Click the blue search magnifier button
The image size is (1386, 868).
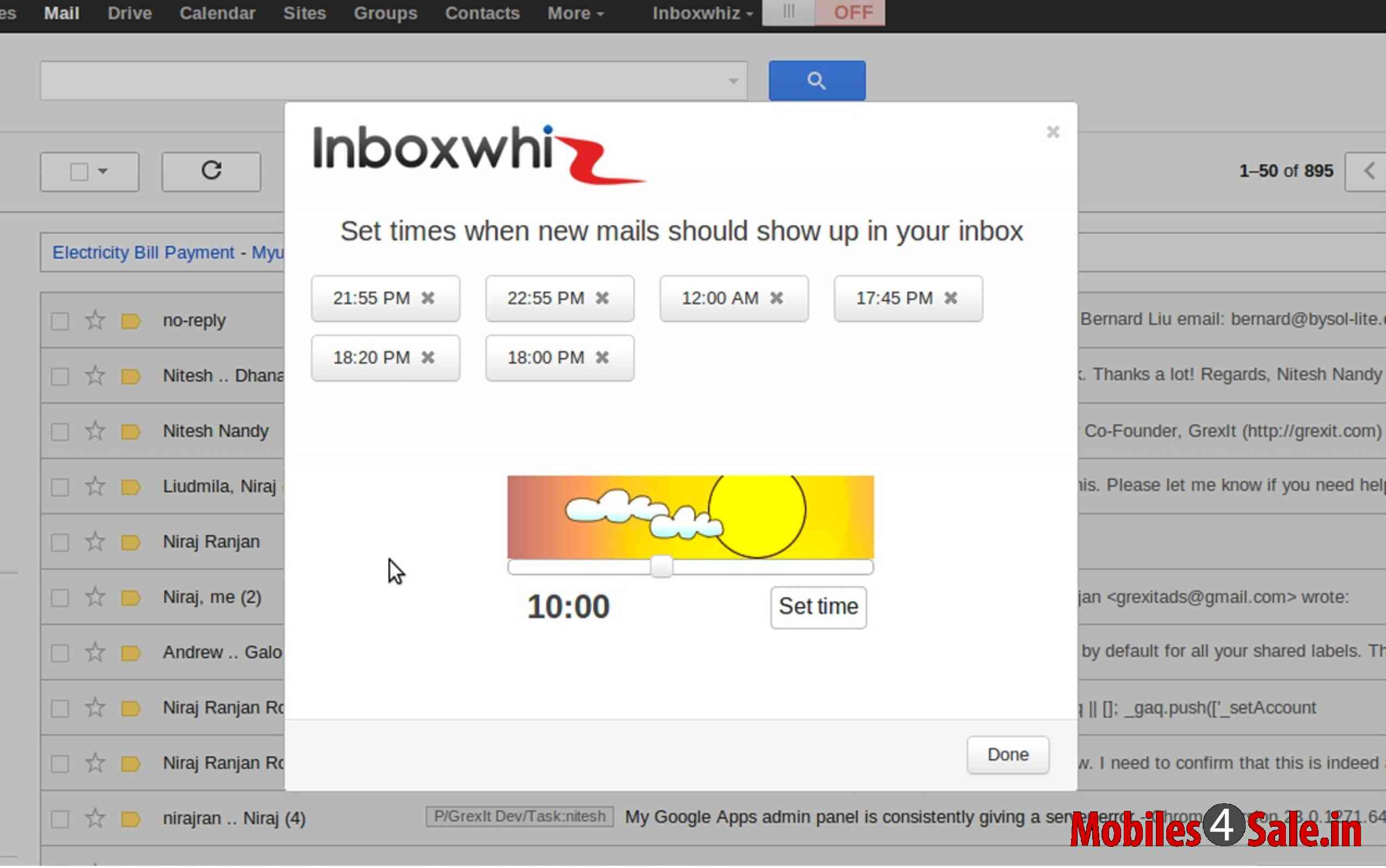click(816, 81)
